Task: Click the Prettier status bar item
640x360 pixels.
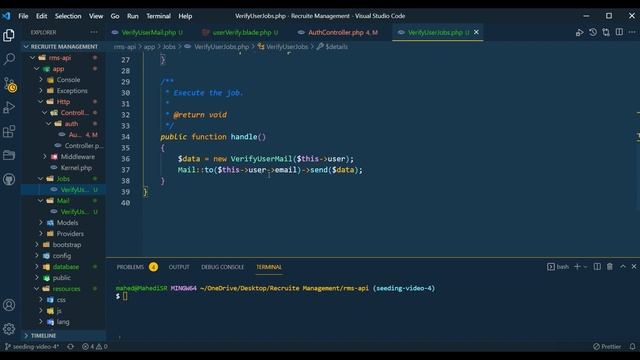Action: (607, 347)
